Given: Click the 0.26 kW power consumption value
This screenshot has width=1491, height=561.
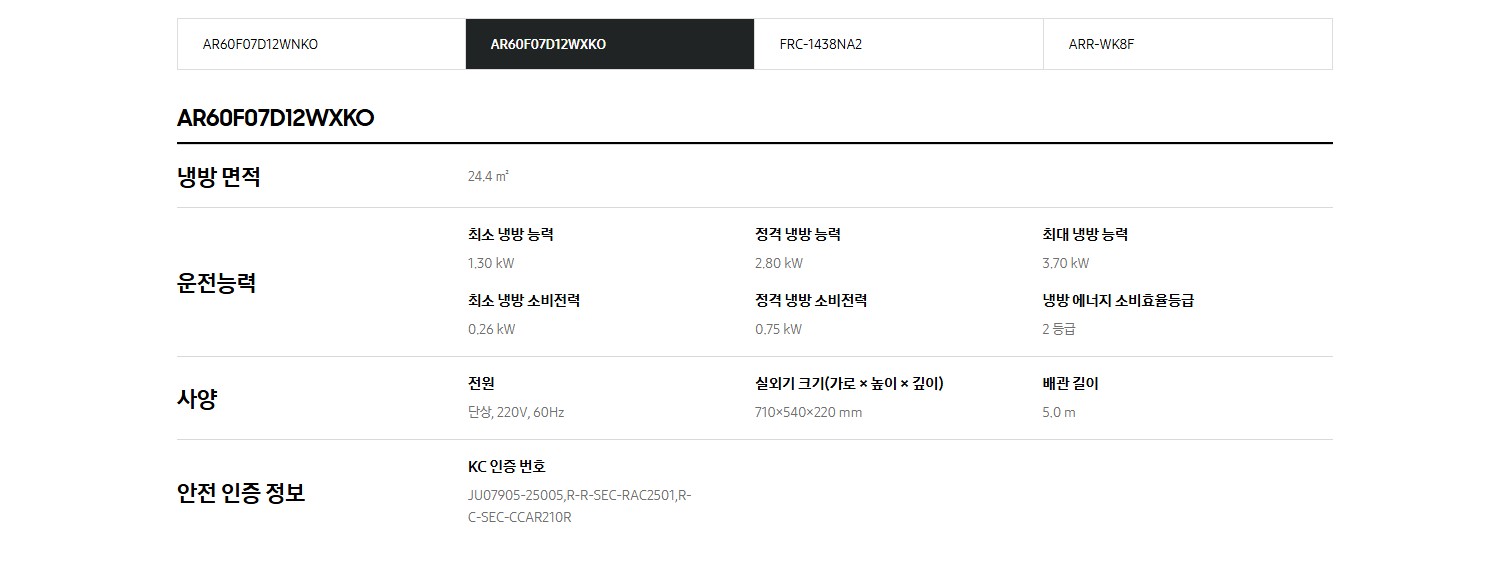Looking at the screenshot, I should 492,330.
